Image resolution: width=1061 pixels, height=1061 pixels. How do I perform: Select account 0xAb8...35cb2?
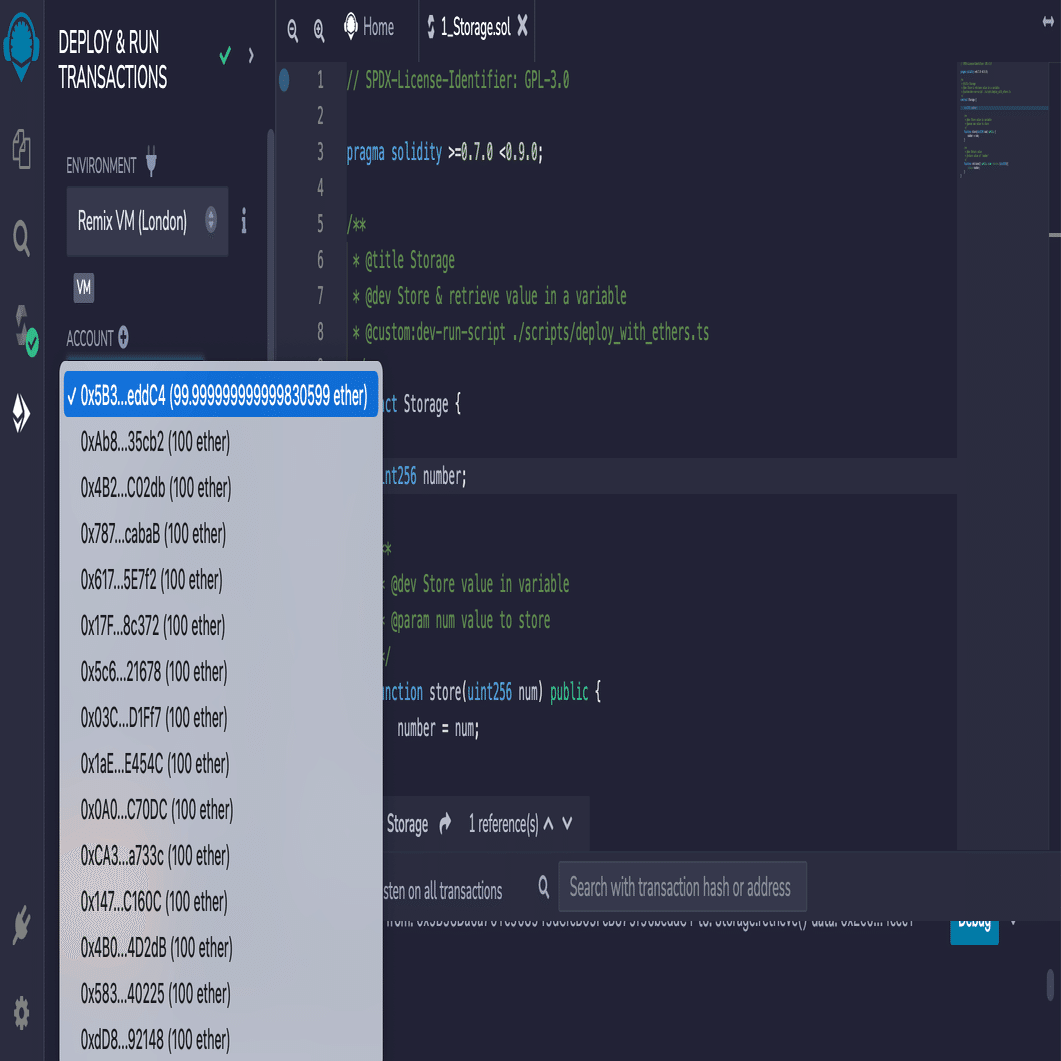point(221,442)
